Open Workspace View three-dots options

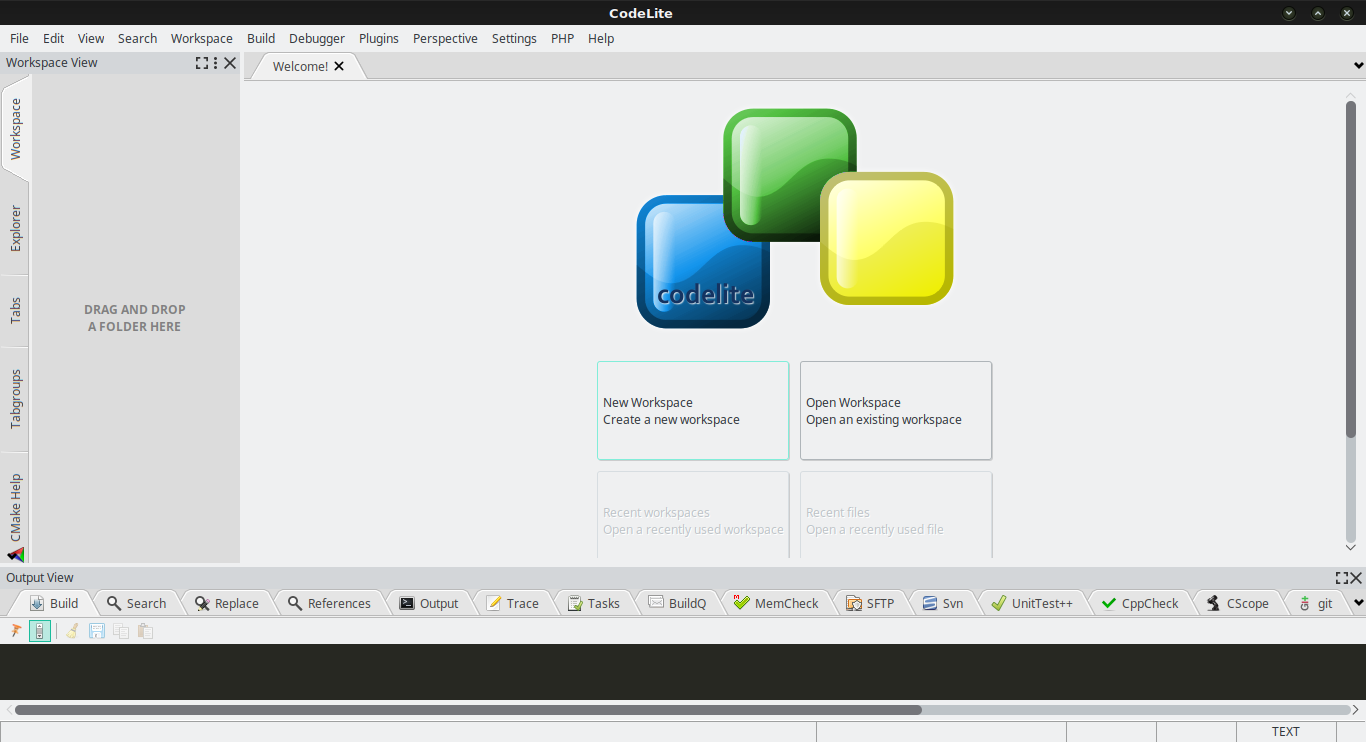click(216, 63)
